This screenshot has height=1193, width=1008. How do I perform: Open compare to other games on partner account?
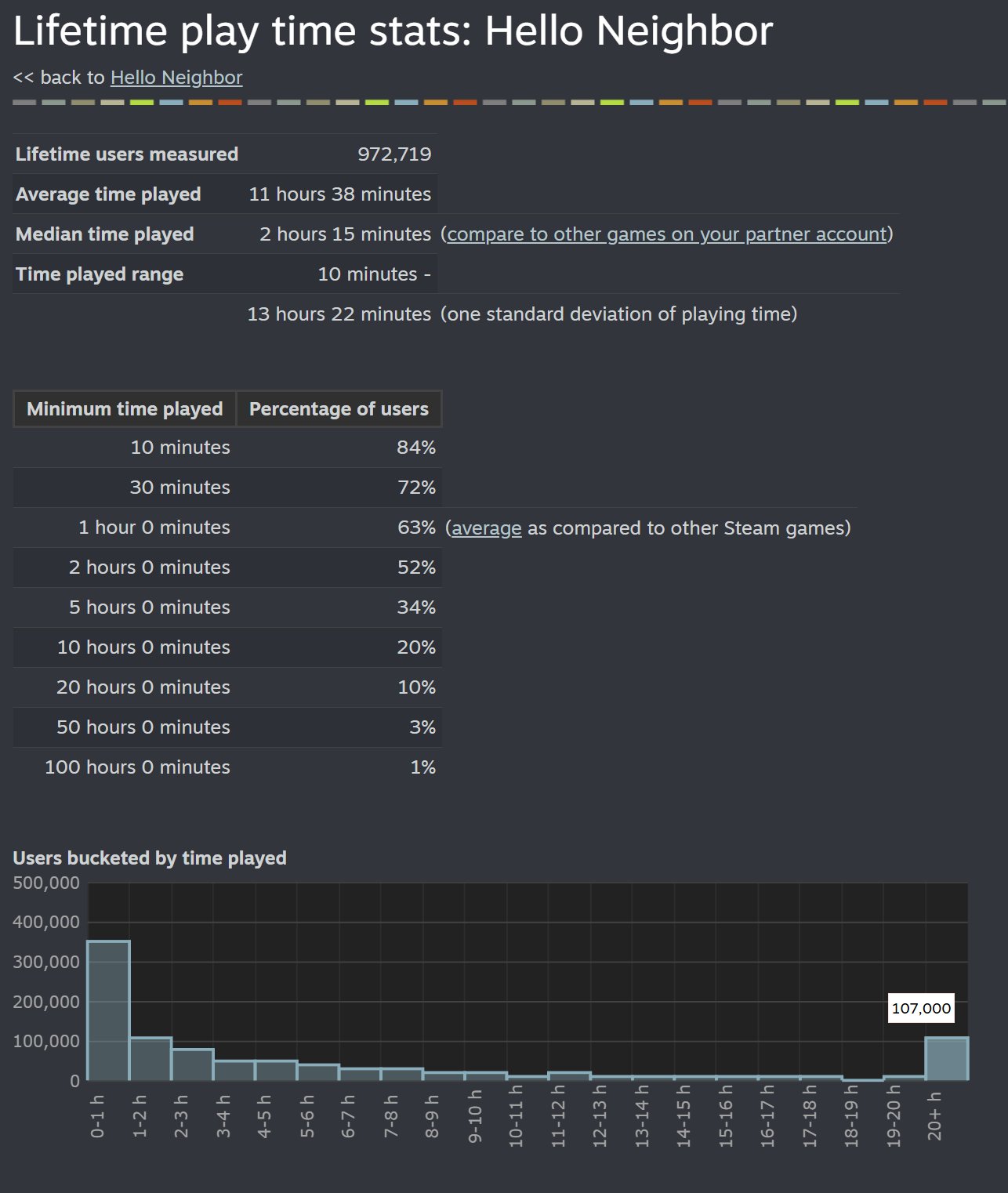click(666, 234)
